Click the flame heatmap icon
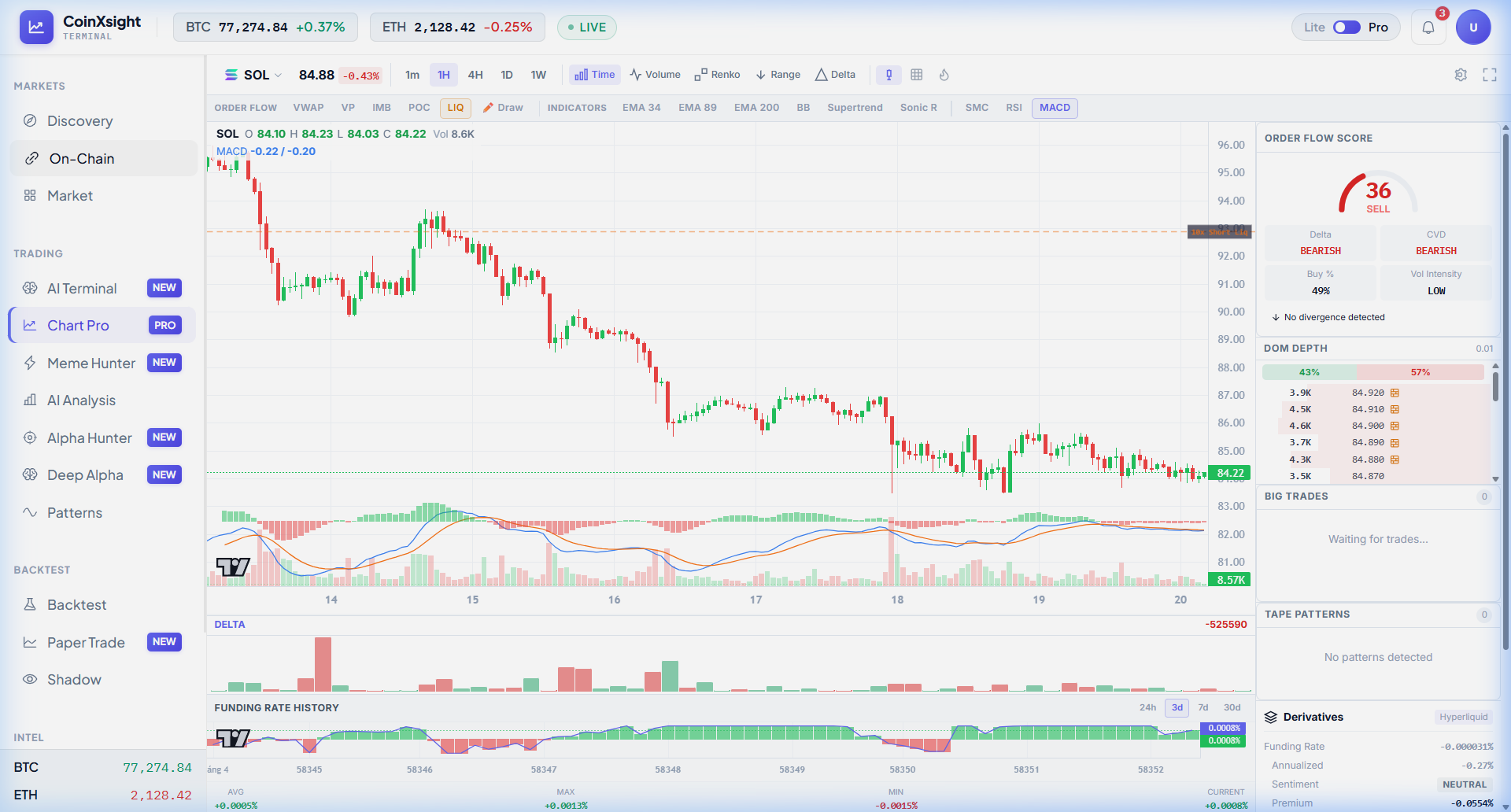Screen dimensions: 1511x812 [944, 75]
